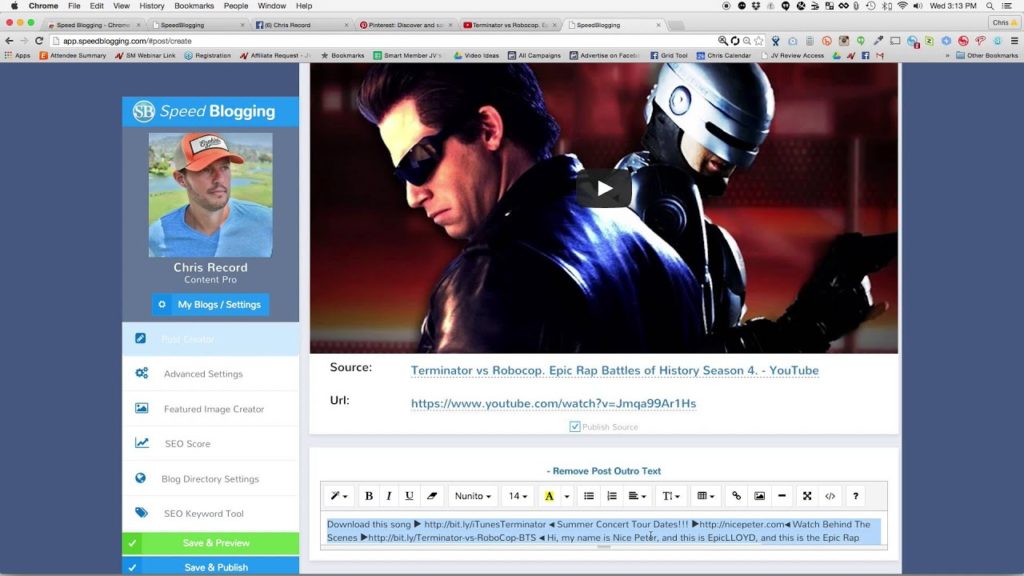Click the Post Creator pencil icon
The width and height of the screenshot is (1024, 576).
click(140, 338)
